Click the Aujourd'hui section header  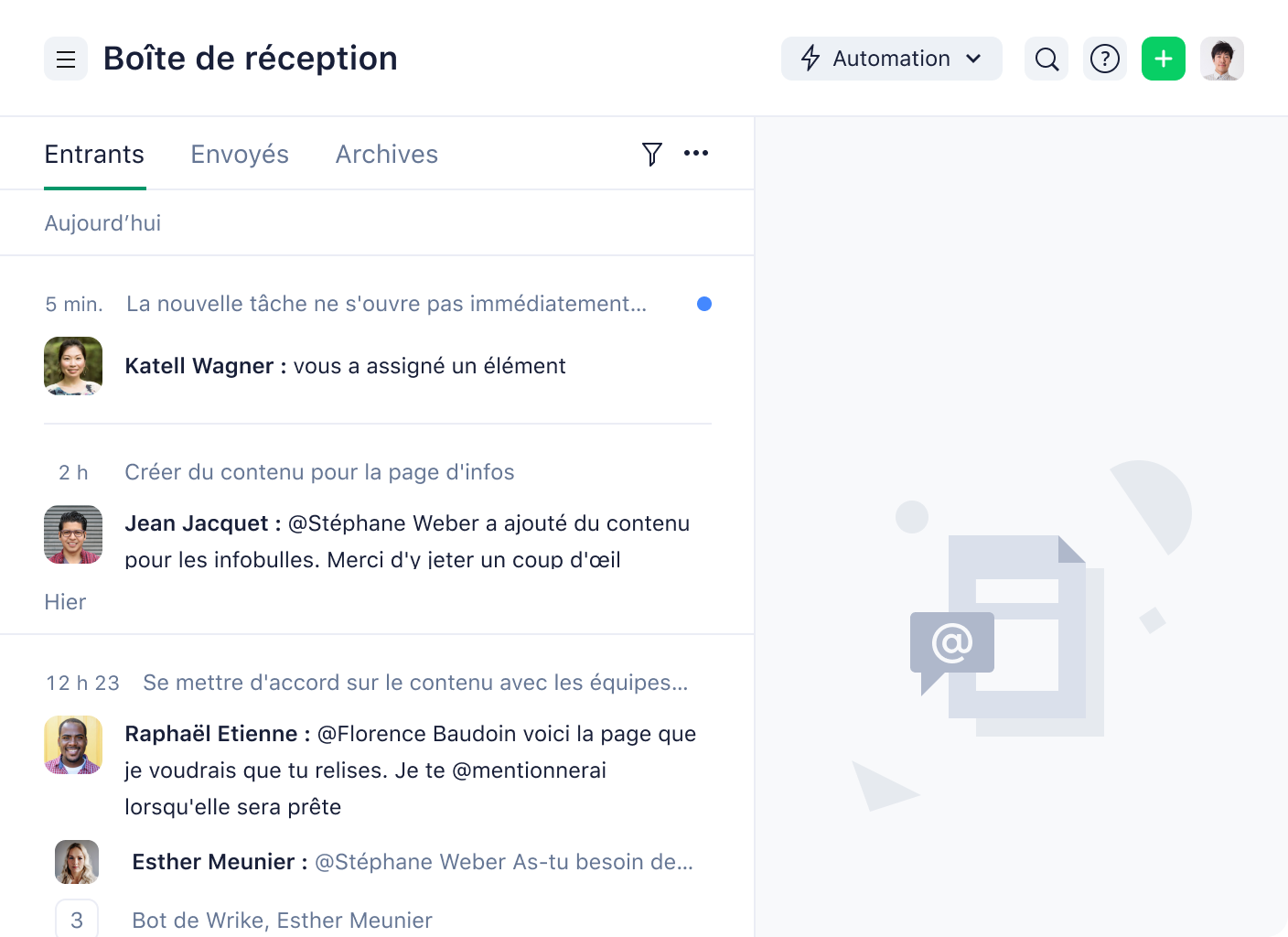102,223
